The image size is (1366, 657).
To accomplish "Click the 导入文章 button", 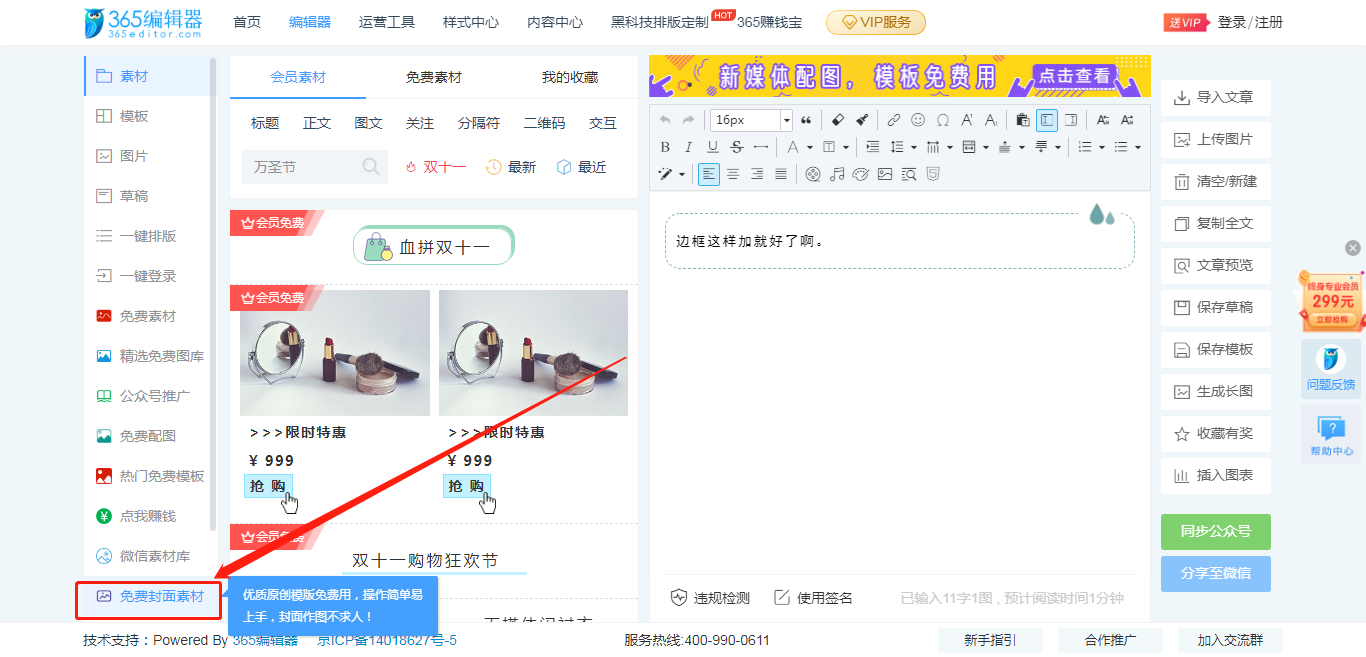I will pyautogui.click(x=1215, y=97).
